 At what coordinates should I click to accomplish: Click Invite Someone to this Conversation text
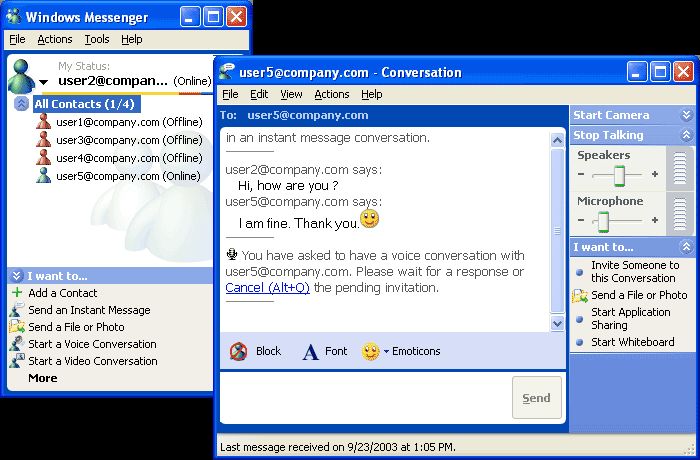635,272
